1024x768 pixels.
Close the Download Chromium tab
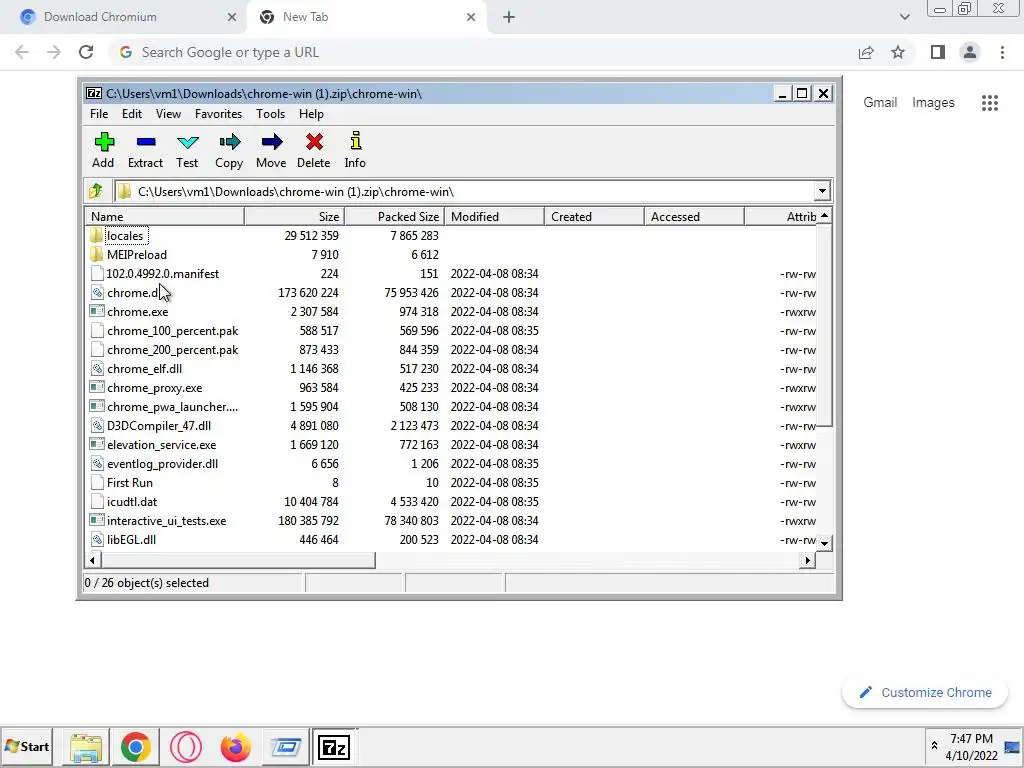[x=232, y=17]
